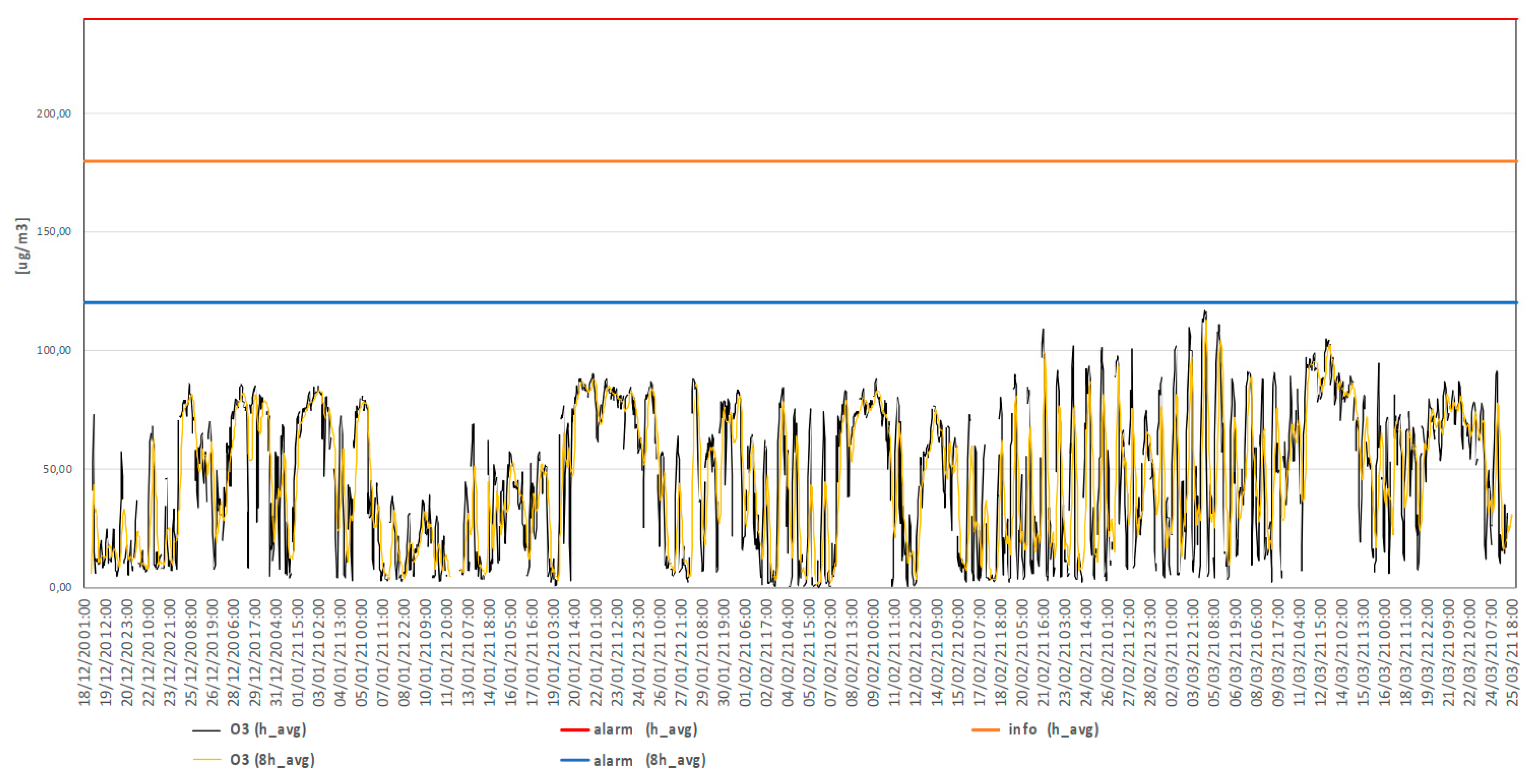Click the 100,00 y-axis tick label

[53, 350]
